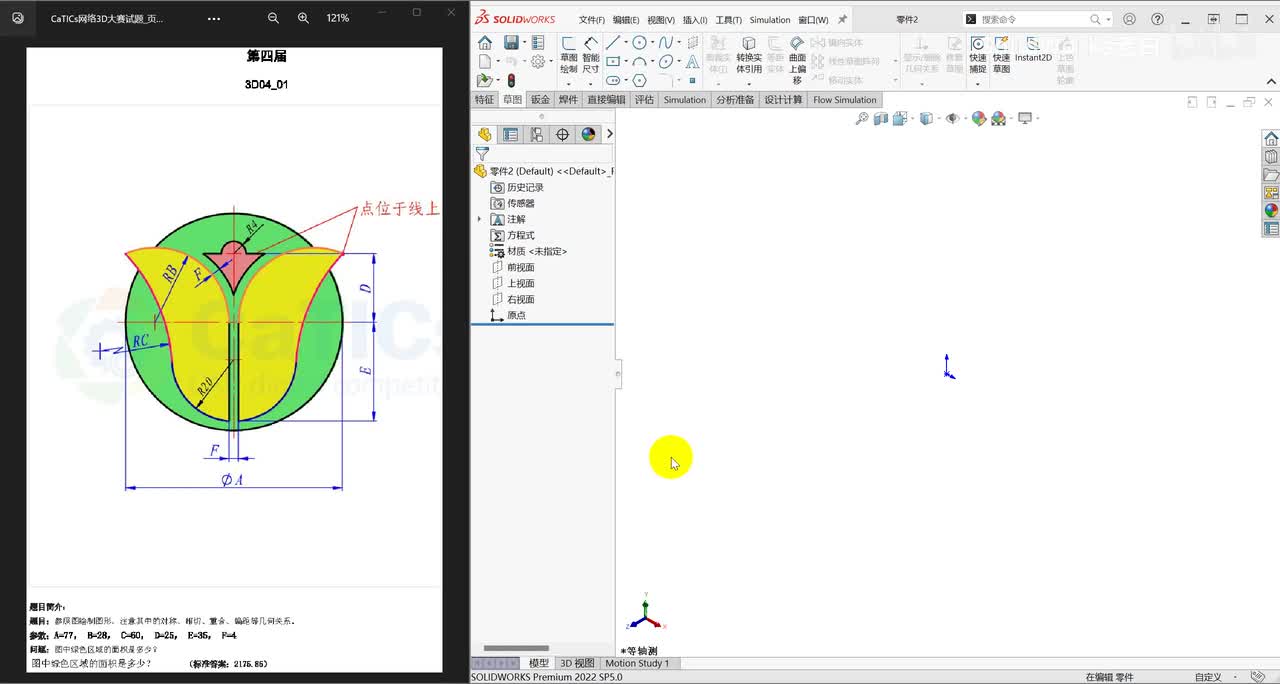Open the 编辑(E) menu
Image resolution: width=1280 pixels, height=684 pixels.
pyautogui.click(x=626, y=20)
